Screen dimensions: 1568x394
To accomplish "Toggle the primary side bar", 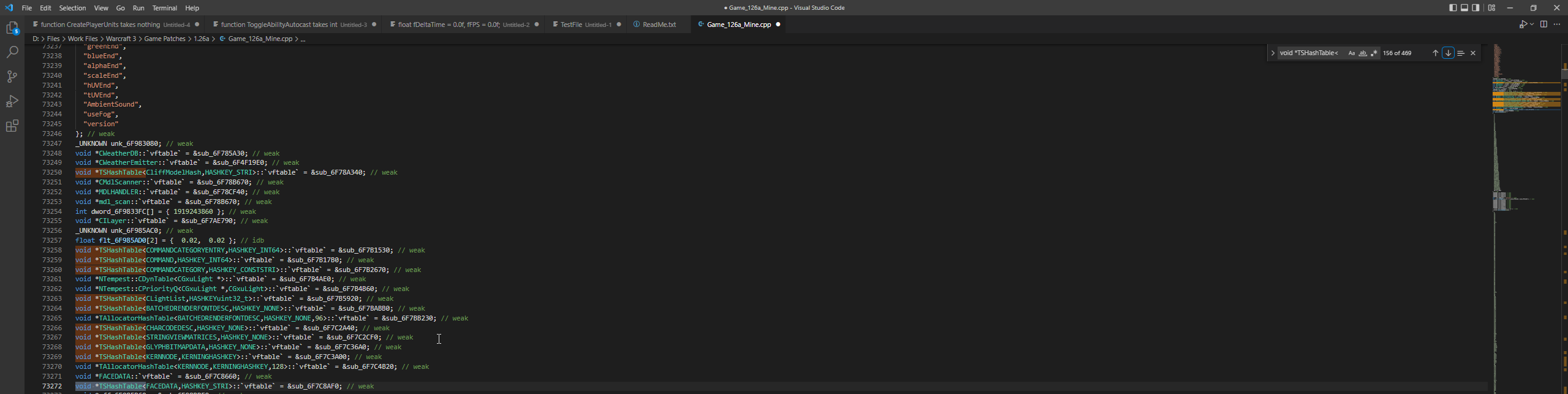I will (1453, 8).
